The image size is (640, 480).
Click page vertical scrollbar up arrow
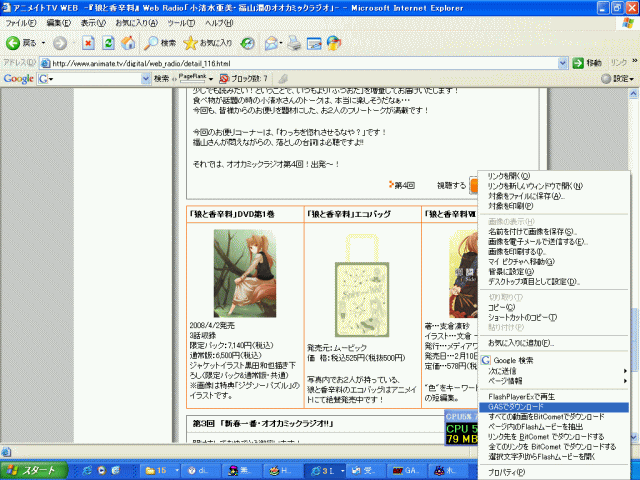[x=634, y=94]
